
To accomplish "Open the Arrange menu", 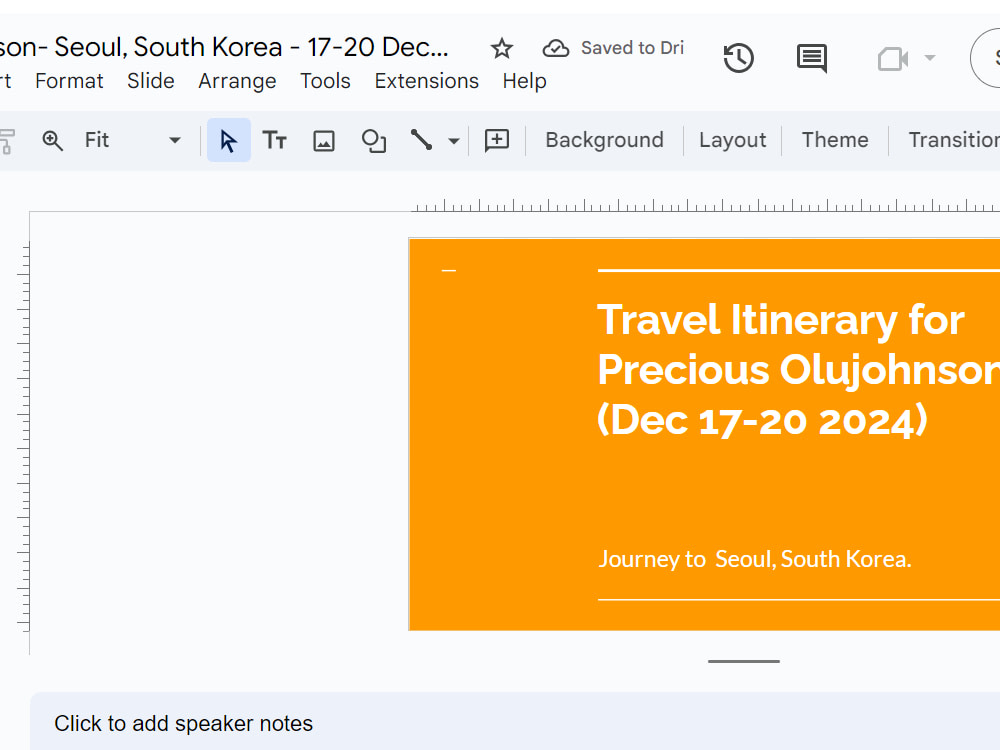I will (237, 82).
